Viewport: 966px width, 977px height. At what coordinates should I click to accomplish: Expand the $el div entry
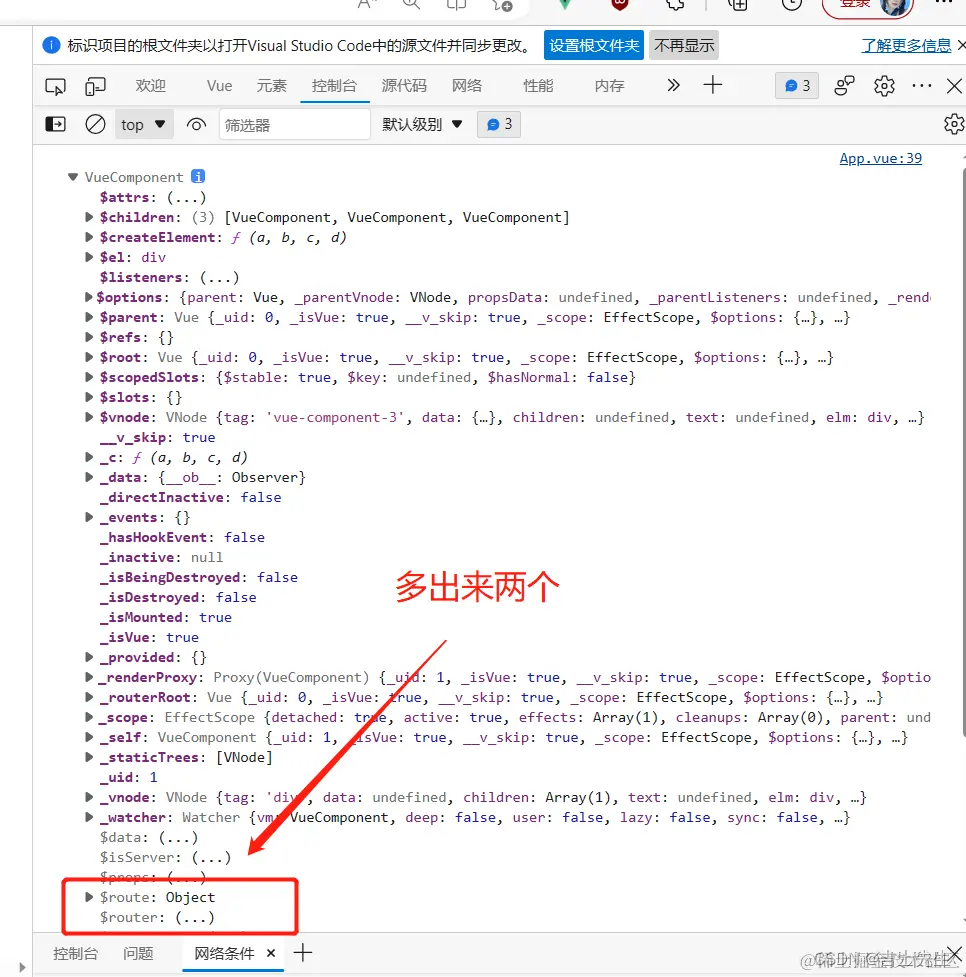click(88, 257)
